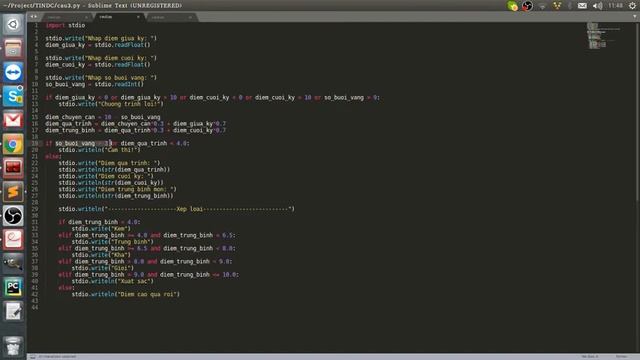Launch PyCharm from the dock
The image size is (640, 360).
click(x=13, y=287)
